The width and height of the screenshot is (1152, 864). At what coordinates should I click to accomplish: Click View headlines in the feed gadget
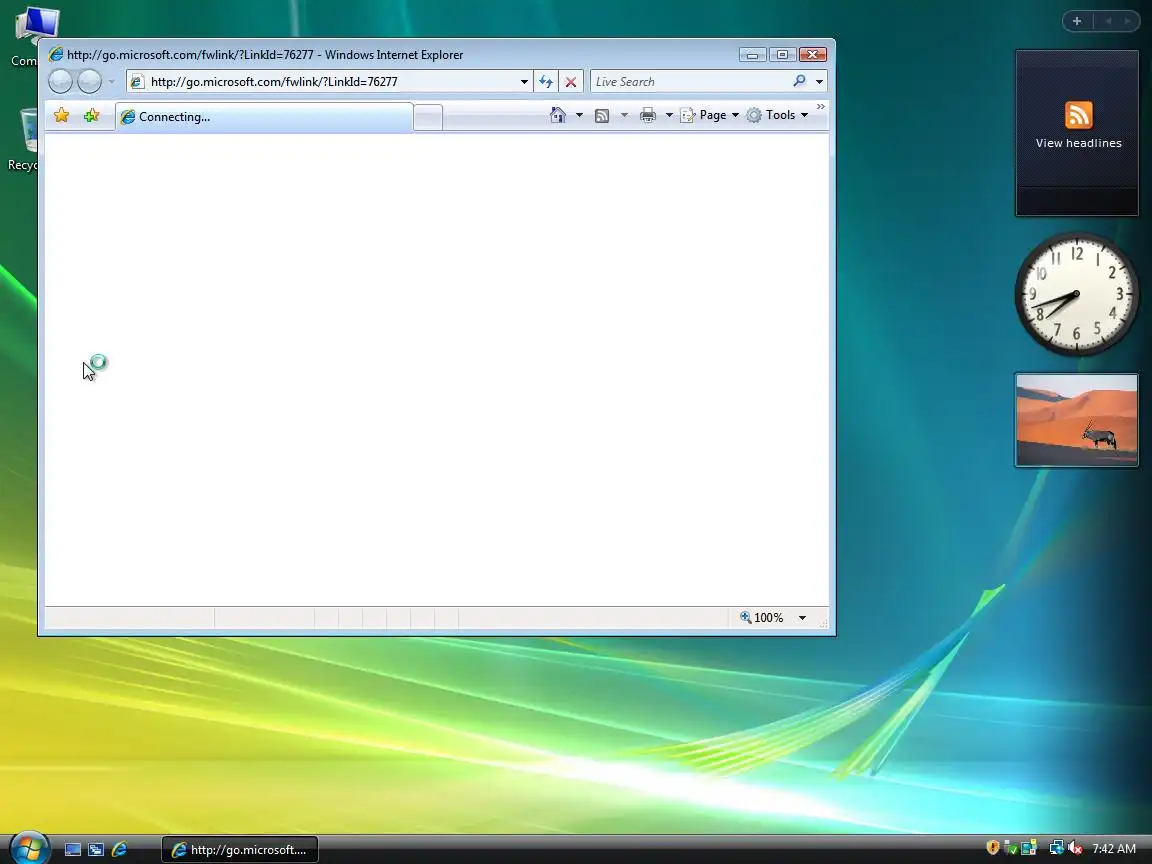point(1078,143)
